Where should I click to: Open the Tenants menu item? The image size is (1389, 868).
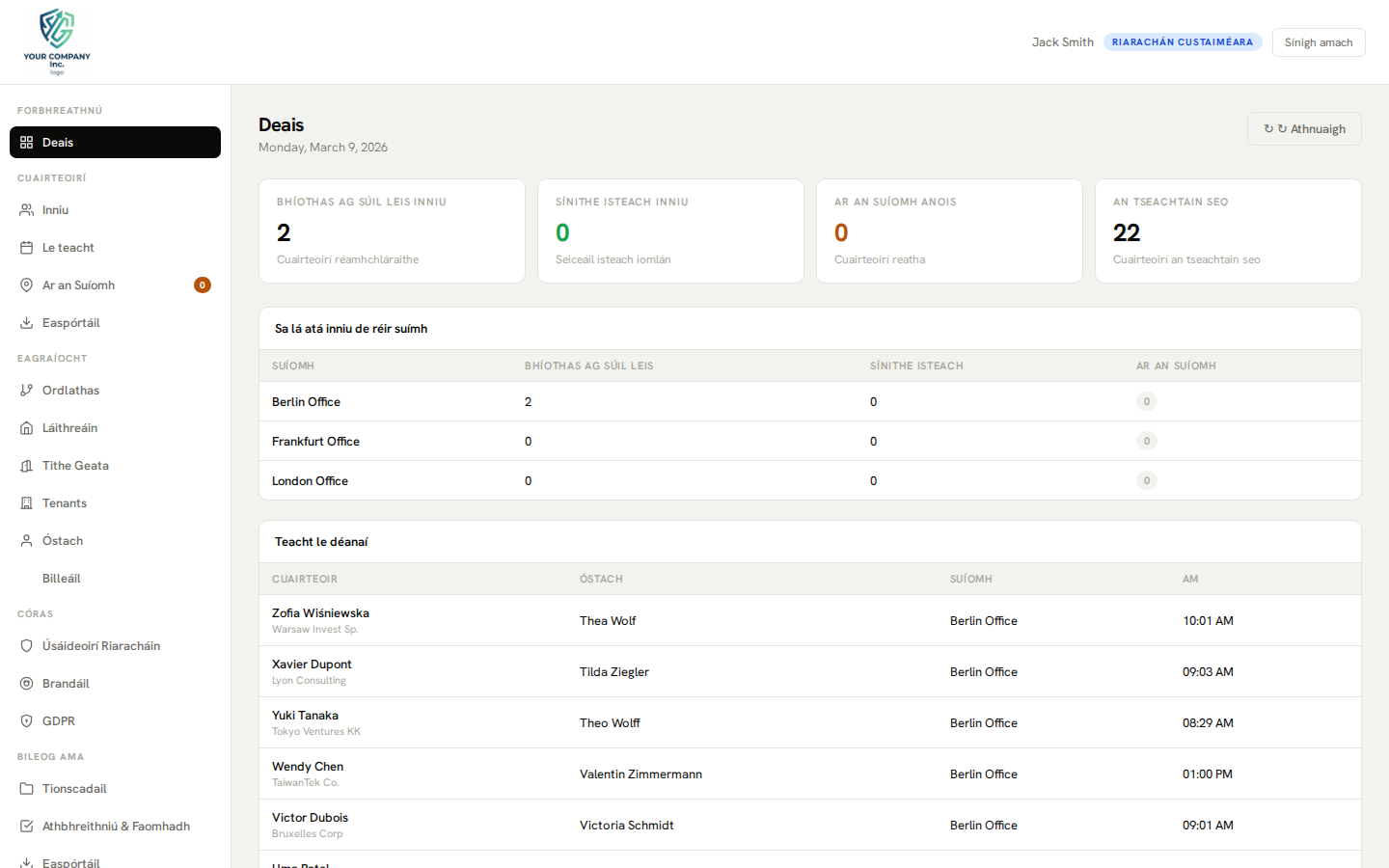65,503
